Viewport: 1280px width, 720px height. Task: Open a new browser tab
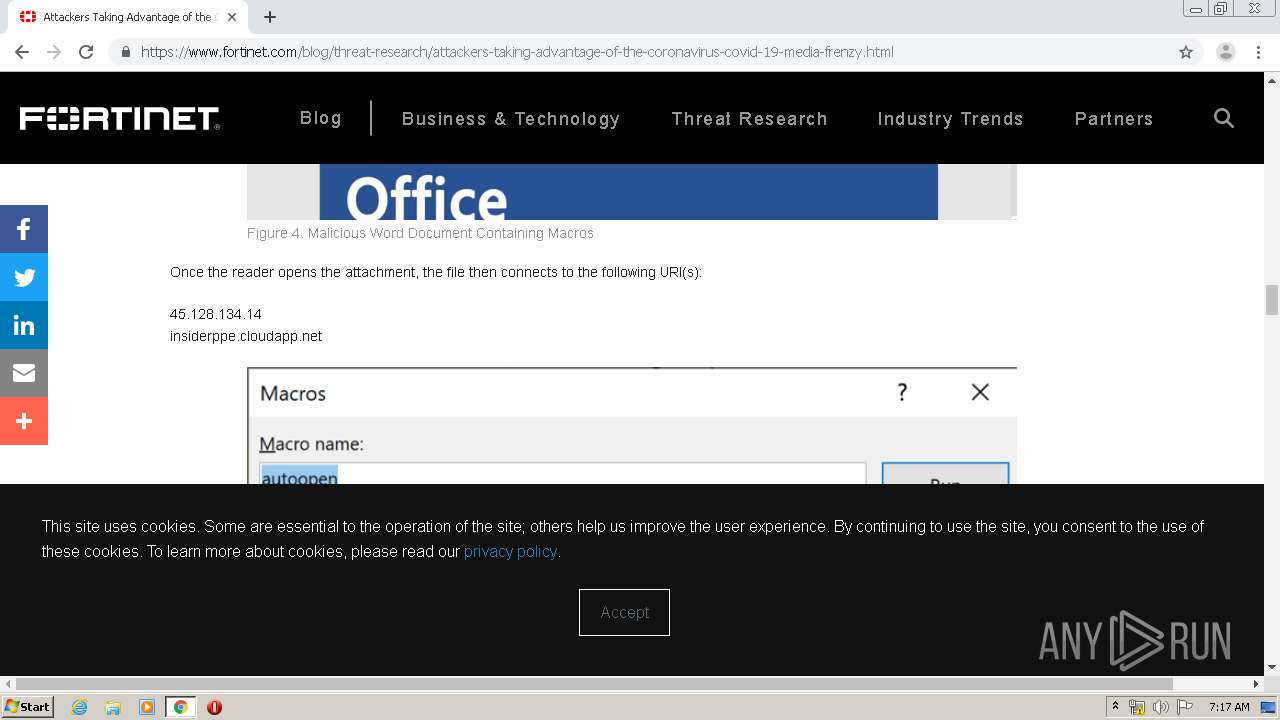pyautogui.click(x=270, y=17)
